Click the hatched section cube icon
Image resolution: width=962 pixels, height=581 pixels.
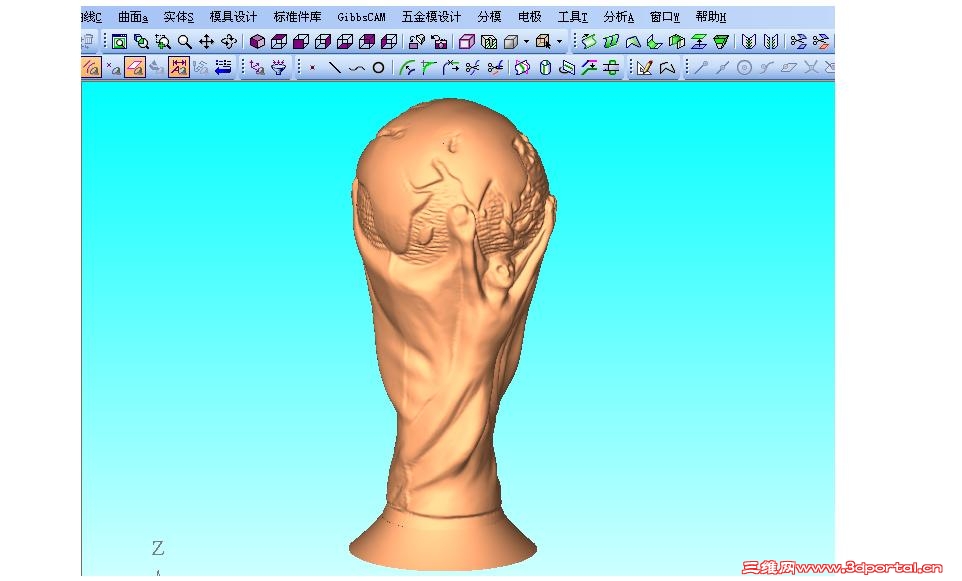click(x=489, y=42)
